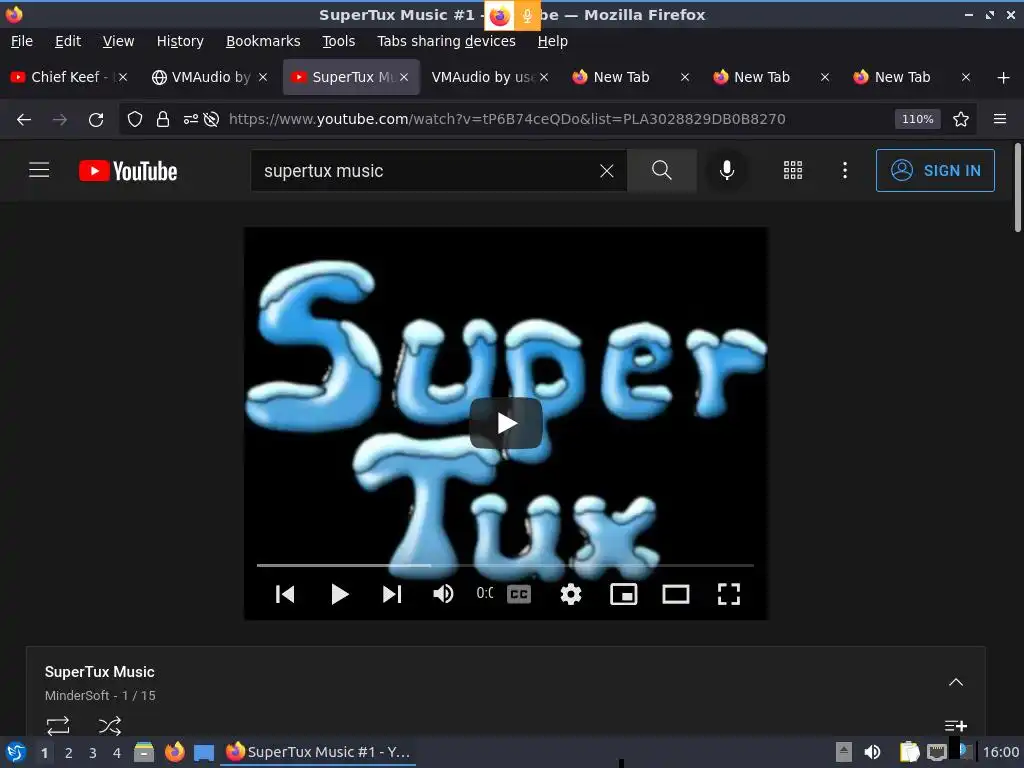The image size is (1024, 768).
Task: Open the View menu
Action: pos(118,41)
